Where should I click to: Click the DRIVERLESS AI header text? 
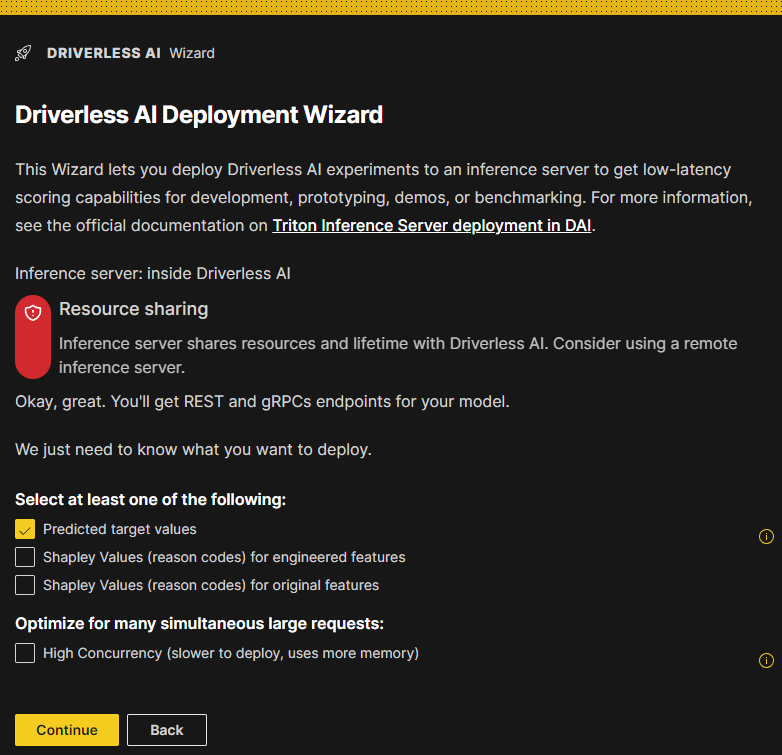(x=104, y=53)
